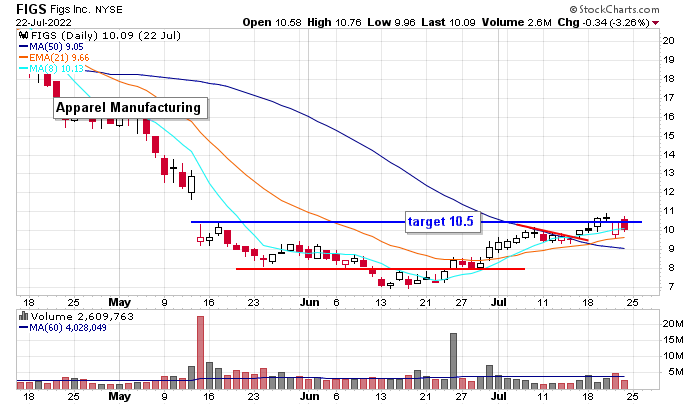Click the 20M volume axis label
This screenshot has width=700, height=405.
coord(673,323)
